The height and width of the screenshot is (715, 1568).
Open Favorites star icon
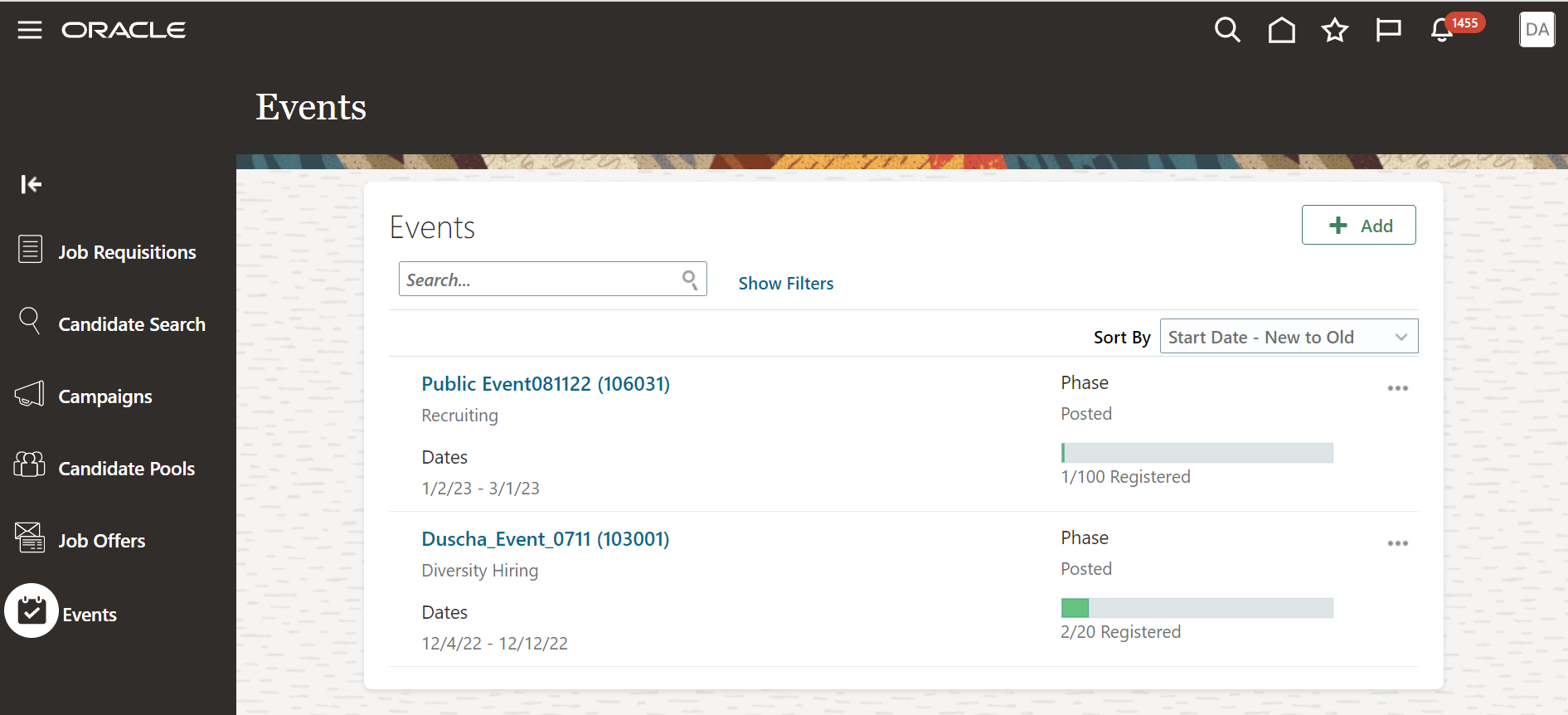1335,30
